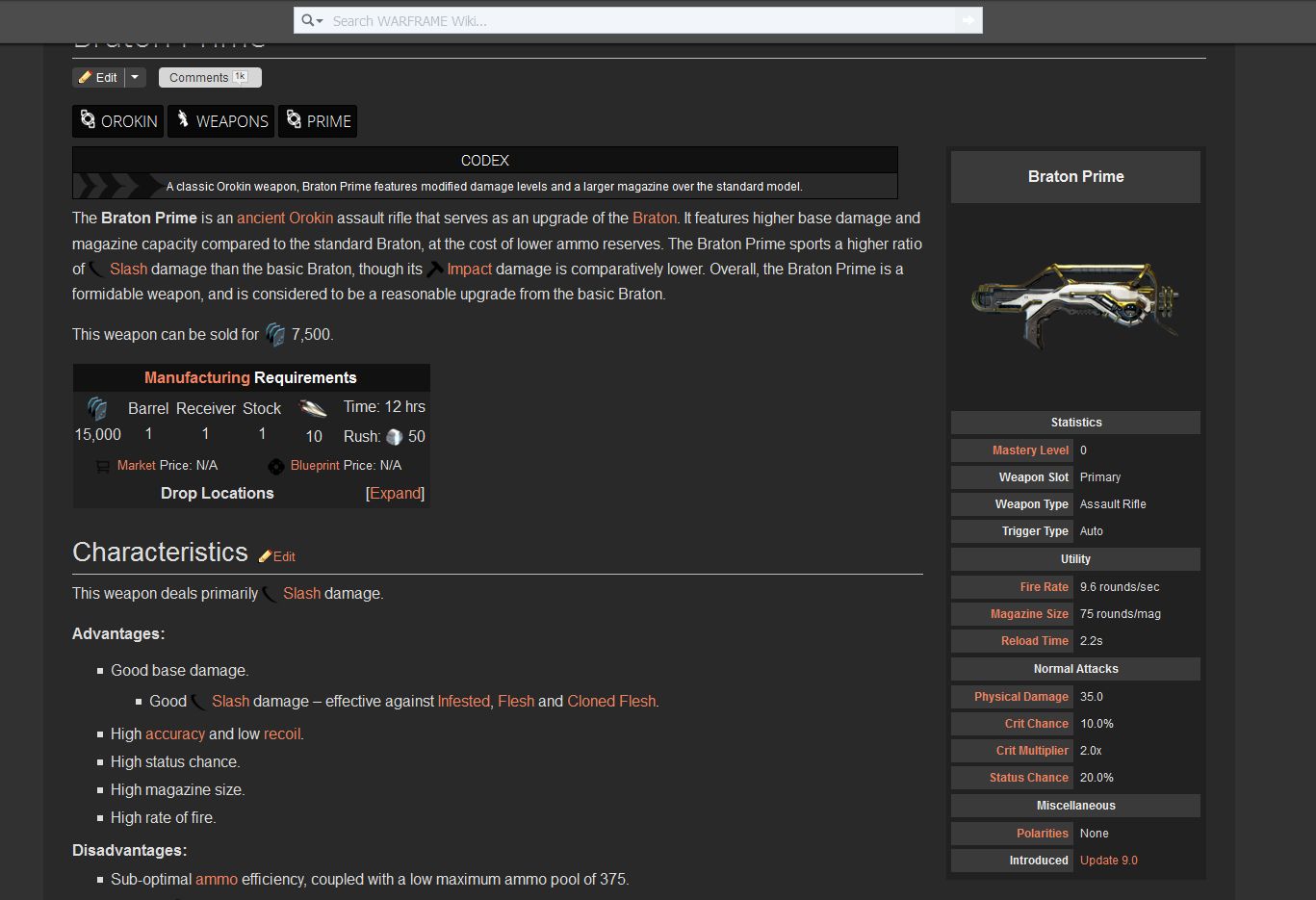The height and width of the screenshot is (900, 1316).
Task: Open the Manufacturing link
Action: pos(196,377)
